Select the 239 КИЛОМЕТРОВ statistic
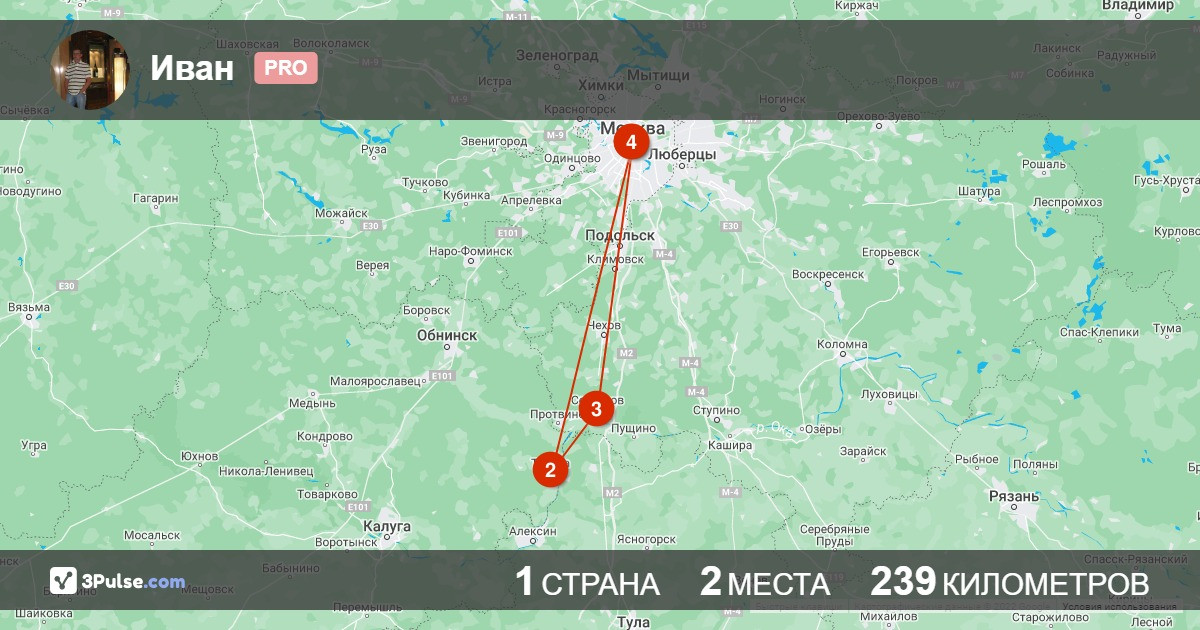Screen dimensions: 1200x630 coord(1010,582)
